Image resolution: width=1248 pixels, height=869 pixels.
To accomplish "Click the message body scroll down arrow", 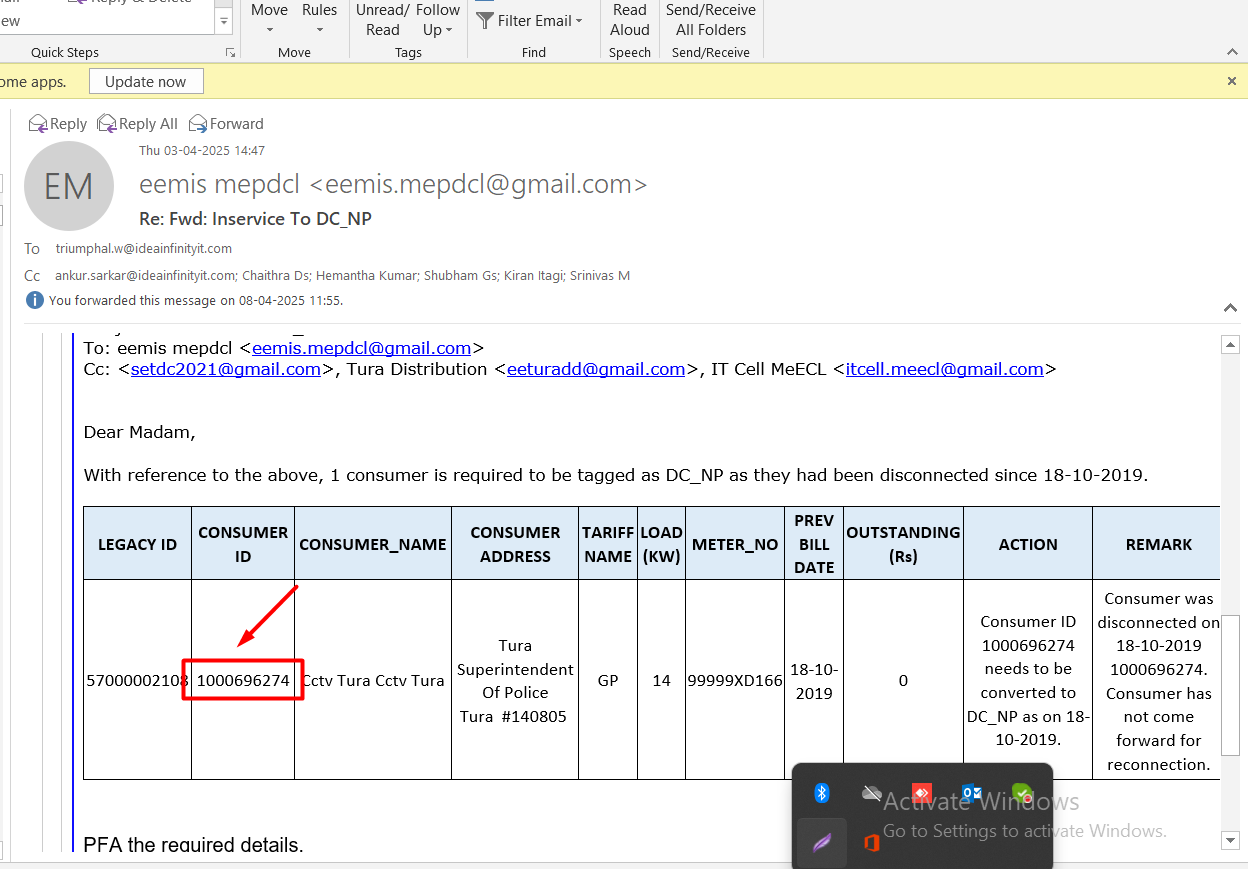I will [1231, 840].
